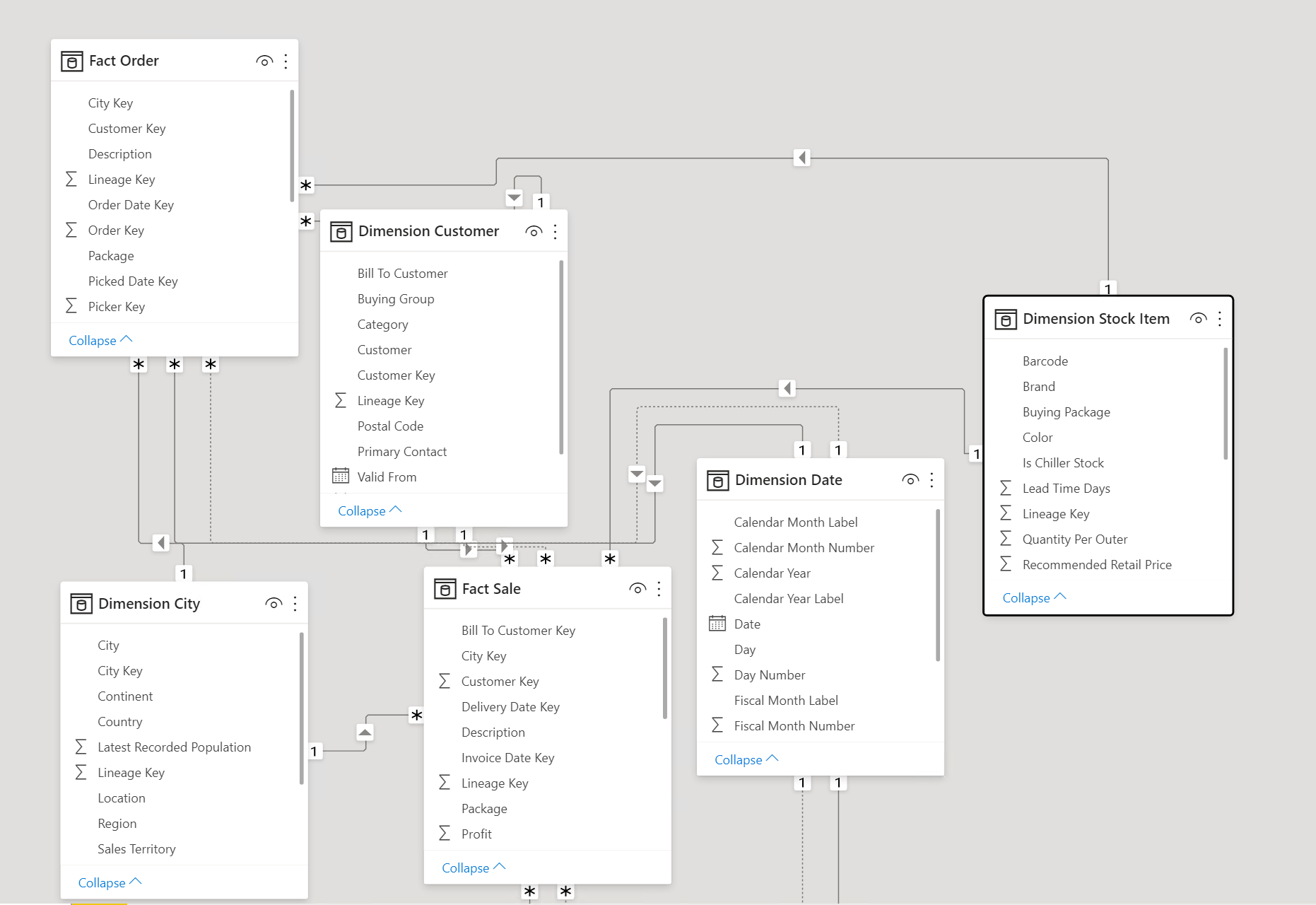Select Recommended Retail Price field
This screenshot has height=905, width=1316.
[x=1096, y=565]
